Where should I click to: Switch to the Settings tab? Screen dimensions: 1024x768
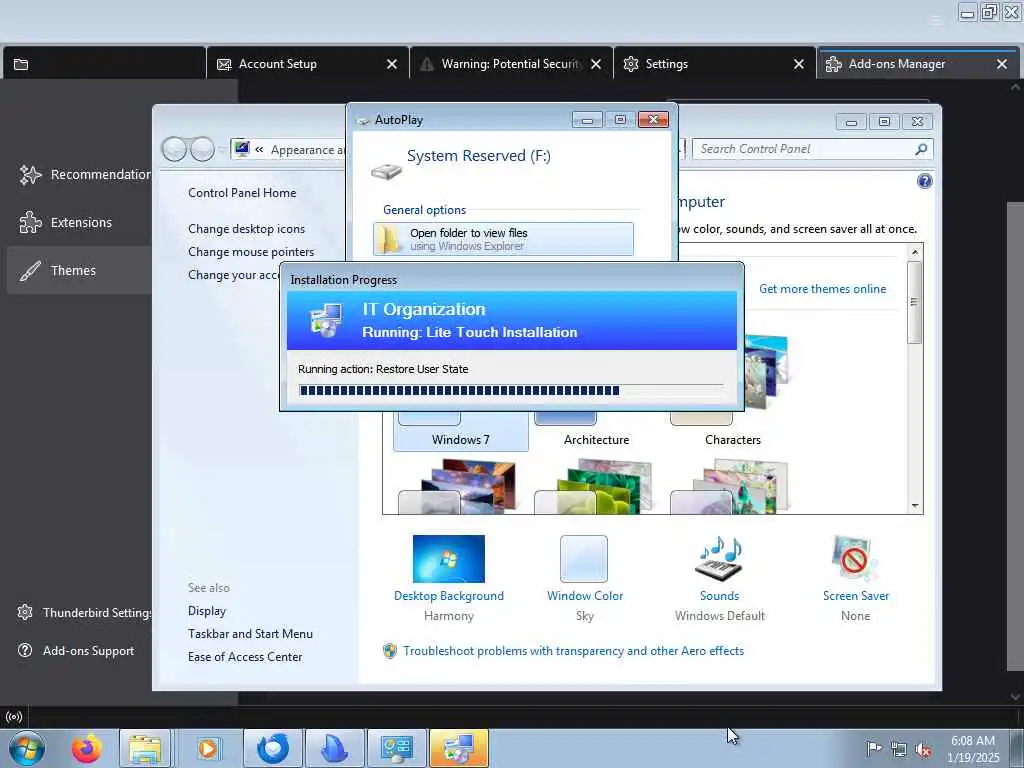pyautogui.click(x=714, y=64)
